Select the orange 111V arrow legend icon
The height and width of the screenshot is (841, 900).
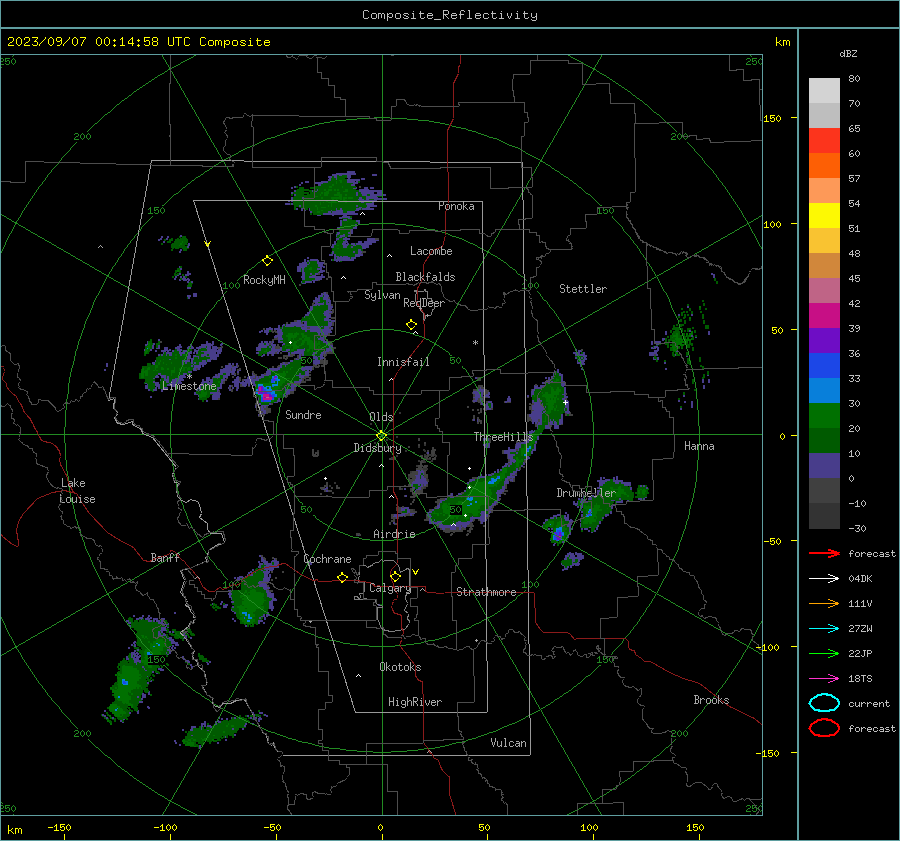click(824, 603)
